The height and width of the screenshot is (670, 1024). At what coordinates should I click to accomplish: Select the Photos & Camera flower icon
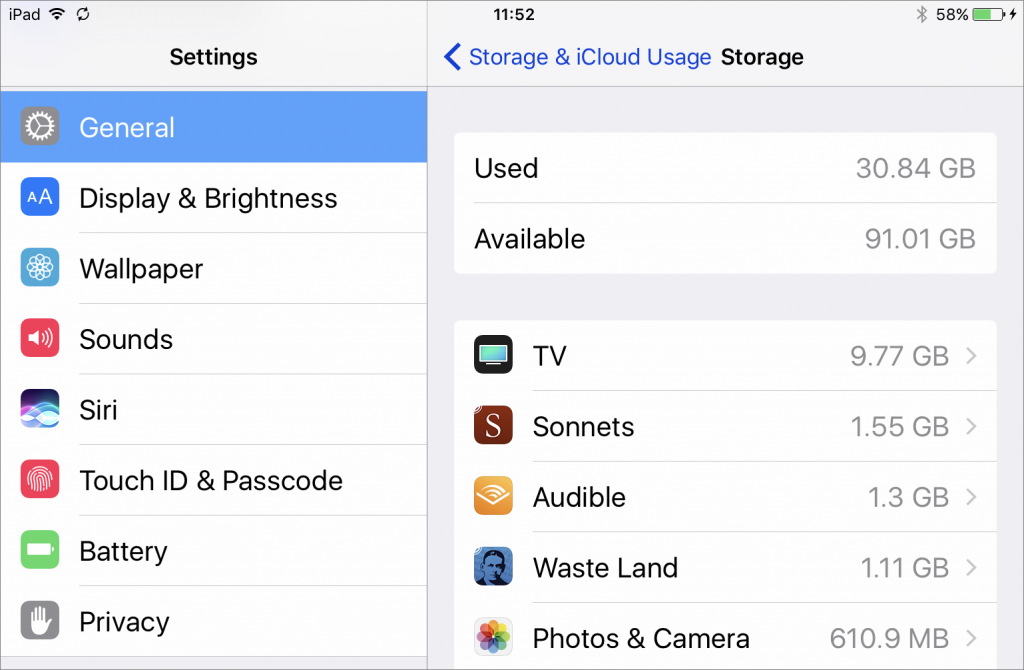(x=493, y=638)
